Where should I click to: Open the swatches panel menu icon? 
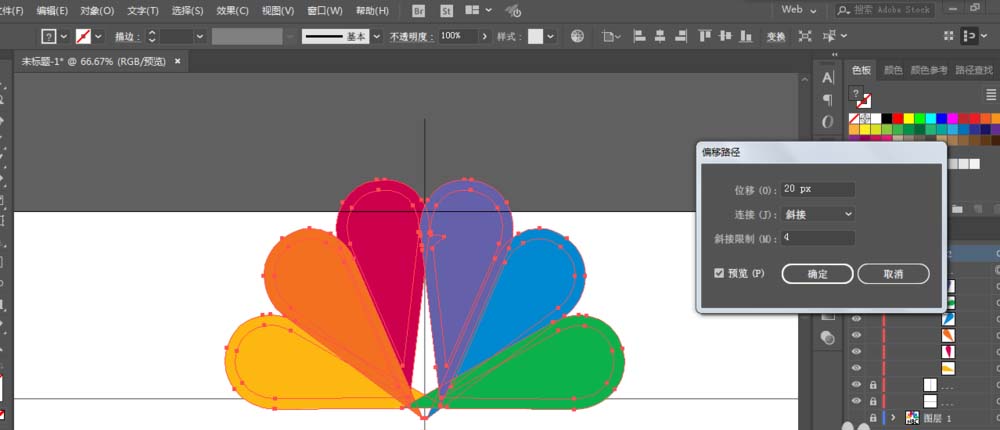point(991,94)
